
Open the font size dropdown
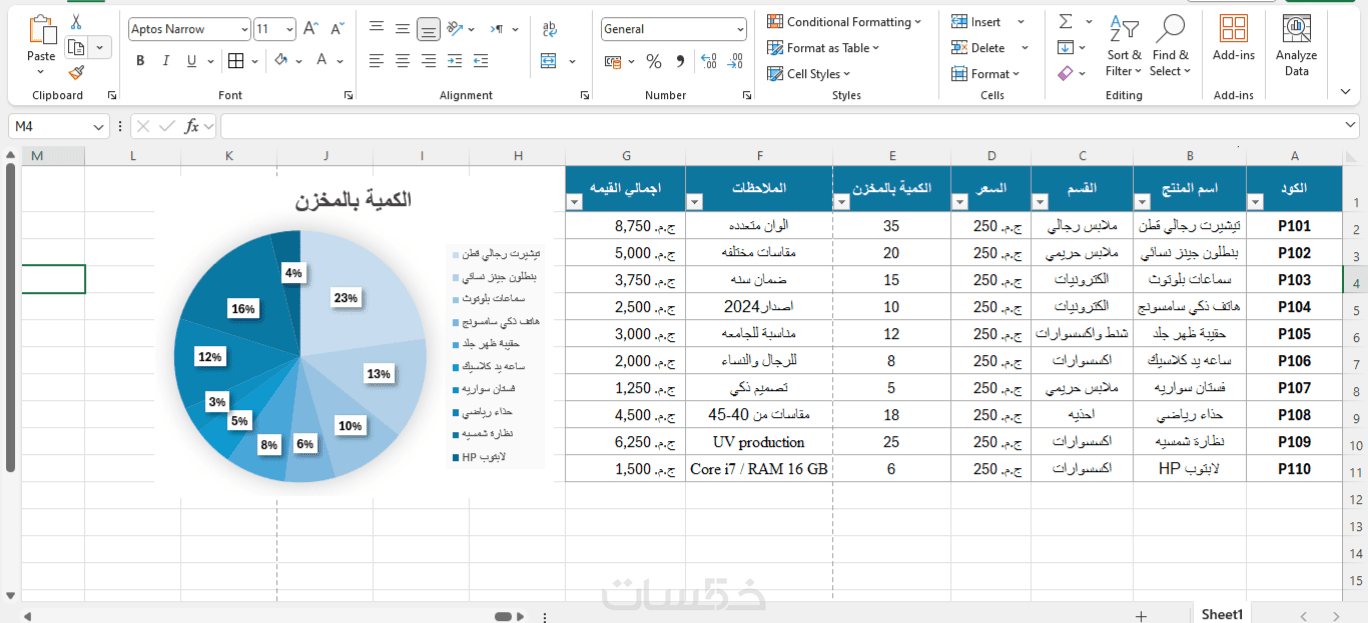pyautogui.click(x=289, y=30)
